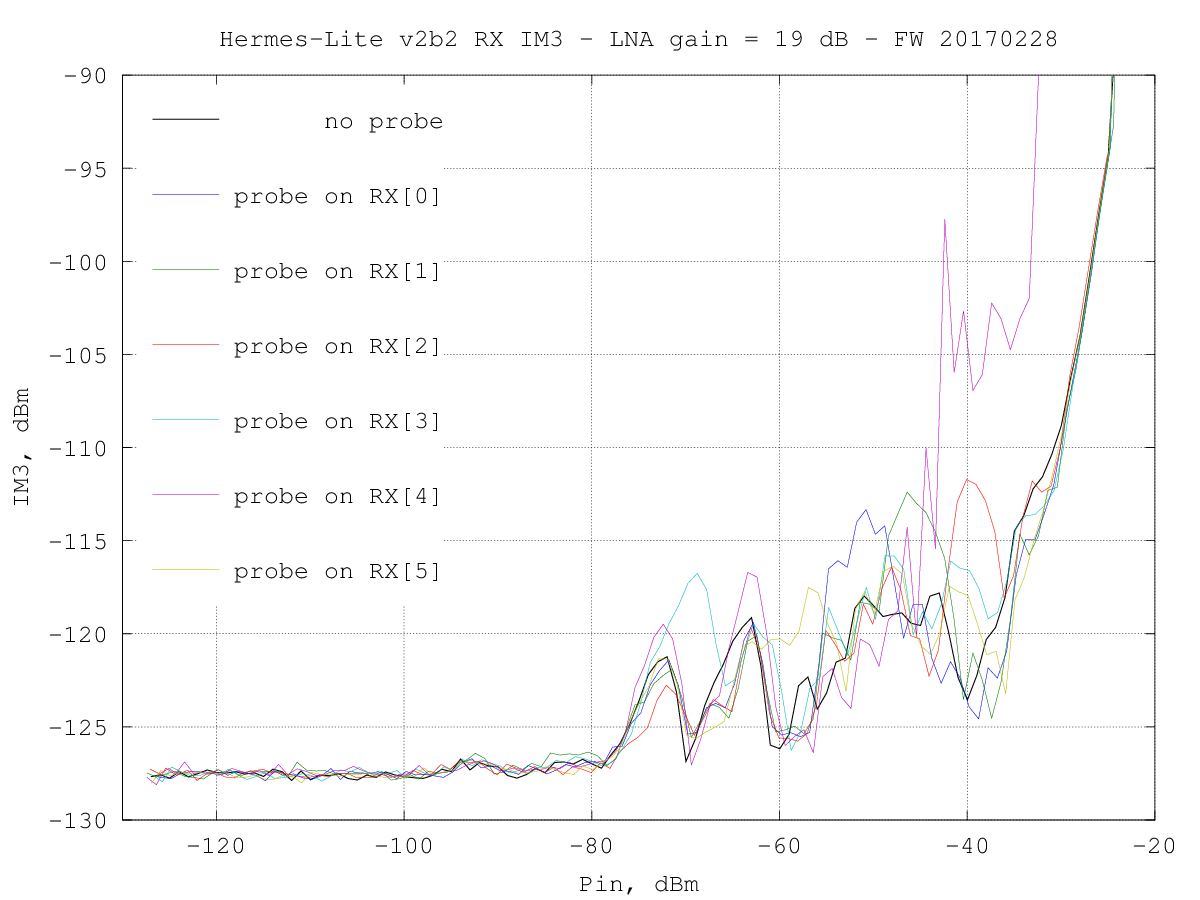Viewport: 1200px width, 900px height.
Task: Click the -120 x-axis tick label
Action: (x=216, y=845)
